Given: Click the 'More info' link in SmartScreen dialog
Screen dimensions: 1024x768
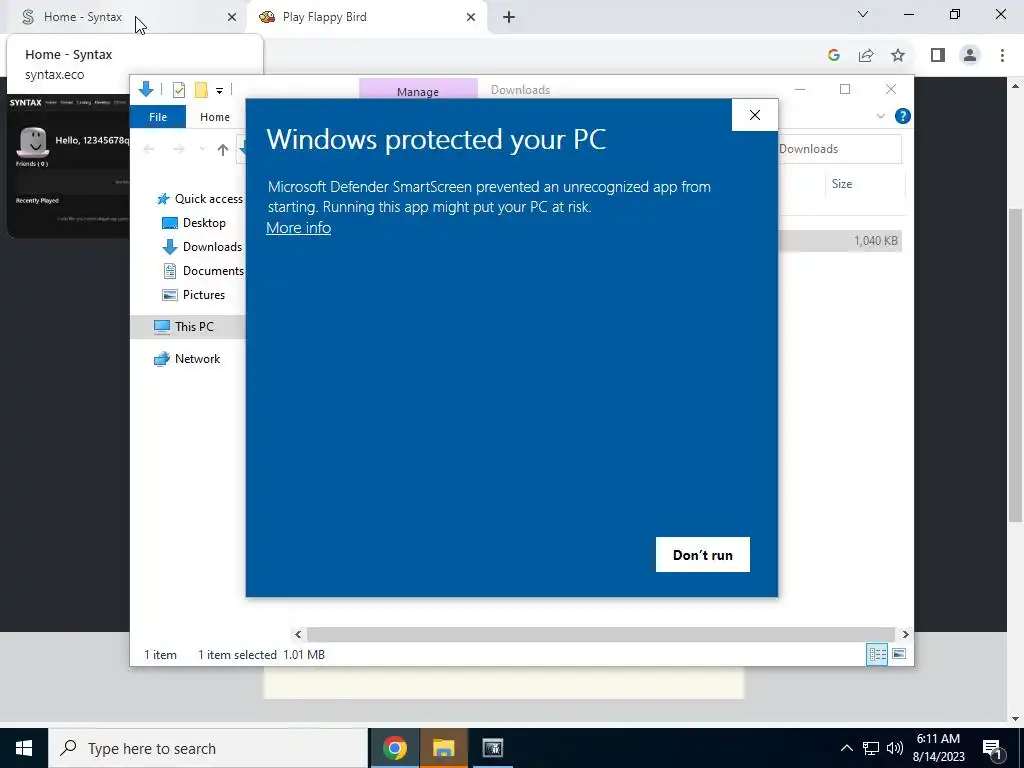Looking at the screenshot, I should 298,228.
